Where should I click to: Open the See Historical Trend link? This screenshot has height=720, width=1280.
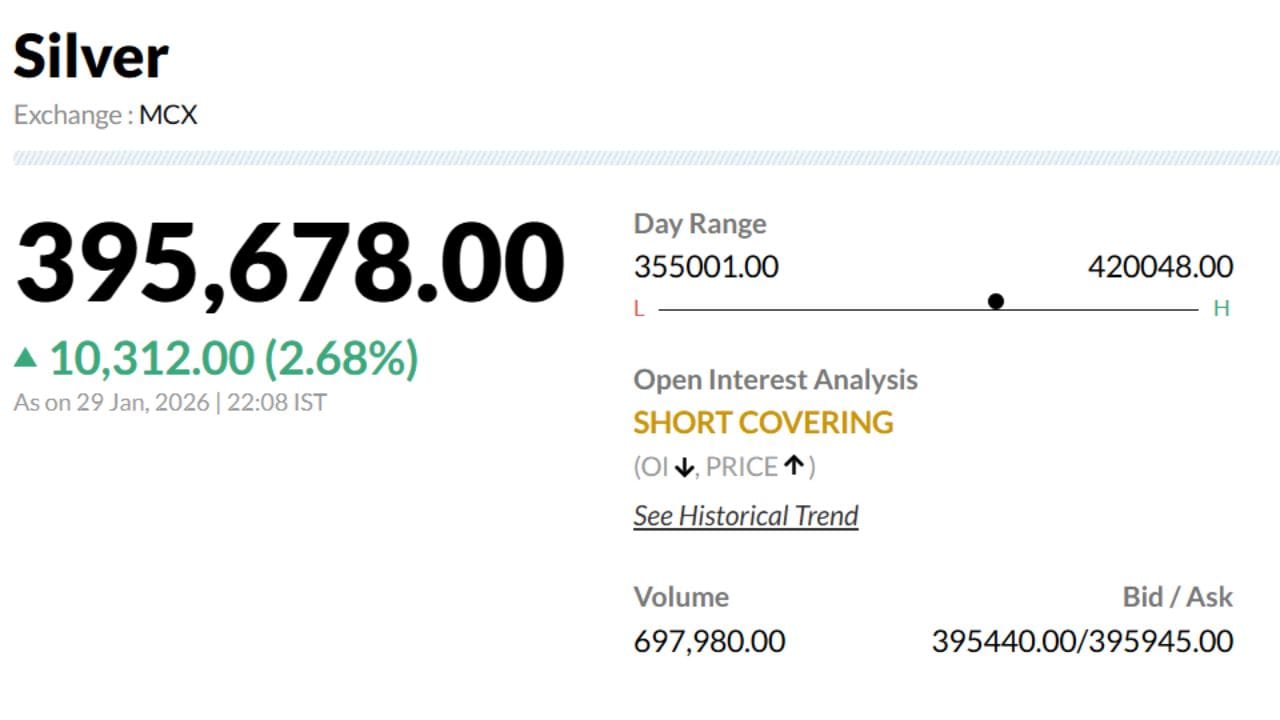pos(746,516)
